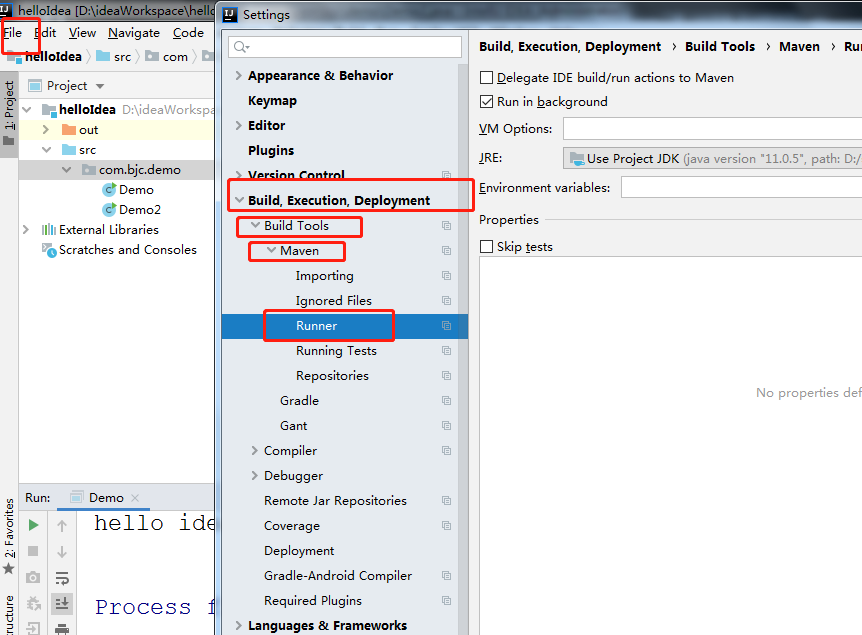Select Ignored Files under Maven
This screenshot has width=862, height=635.
pyautogui.click(x=334, y=301)
